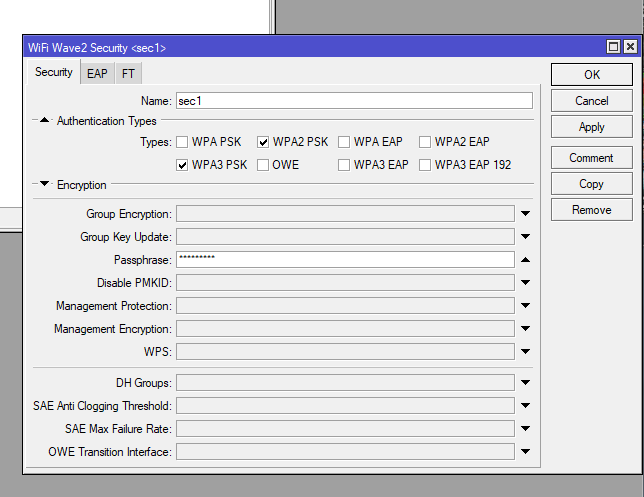644x497 pixels.
Task: Tick the WPA EAP checkbox
Action: pyautogui.click(x=344, y=142)
